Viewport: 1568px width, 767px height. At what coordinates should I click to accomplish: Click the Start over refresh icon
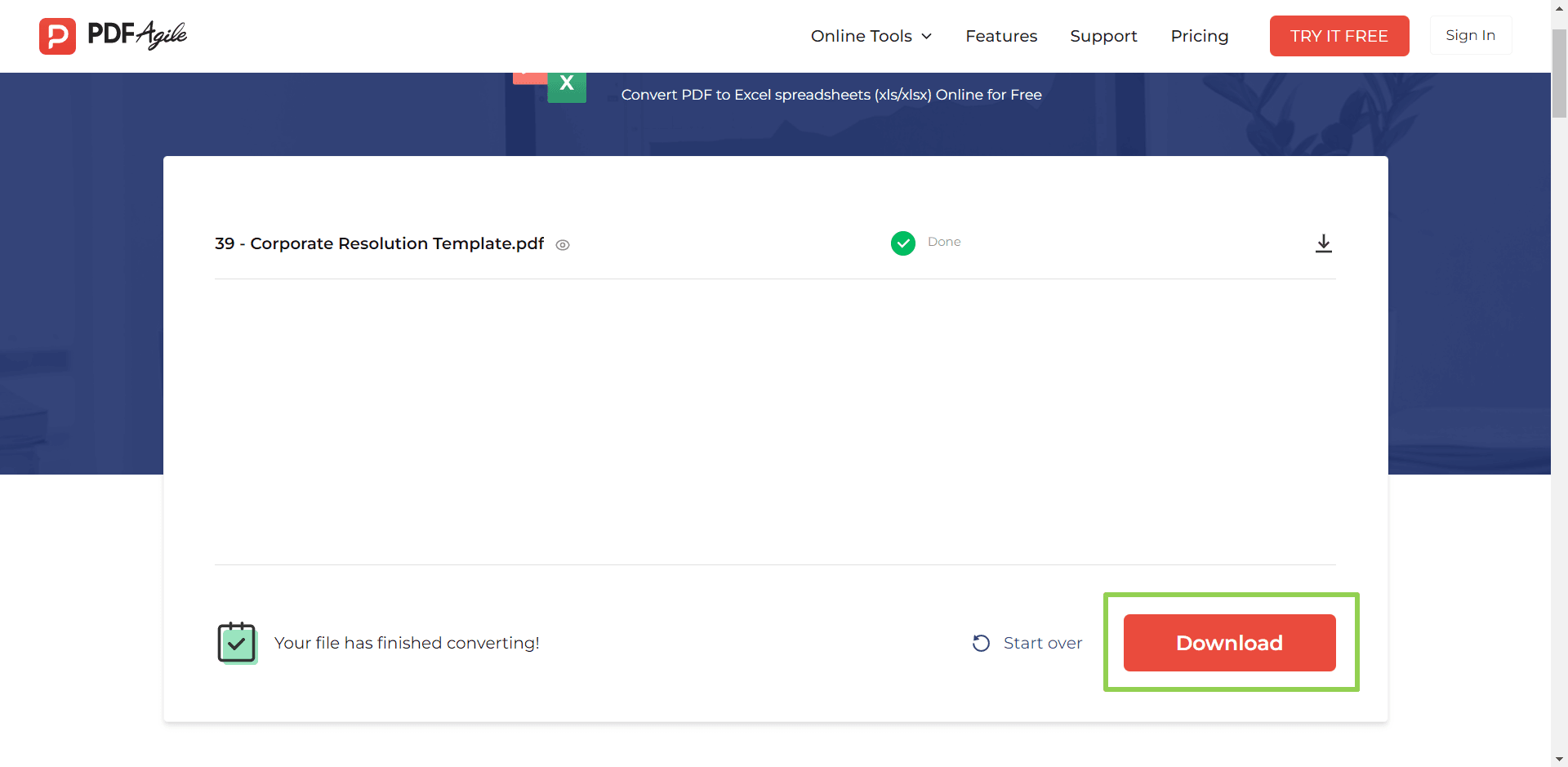click(x=981, y=644)
